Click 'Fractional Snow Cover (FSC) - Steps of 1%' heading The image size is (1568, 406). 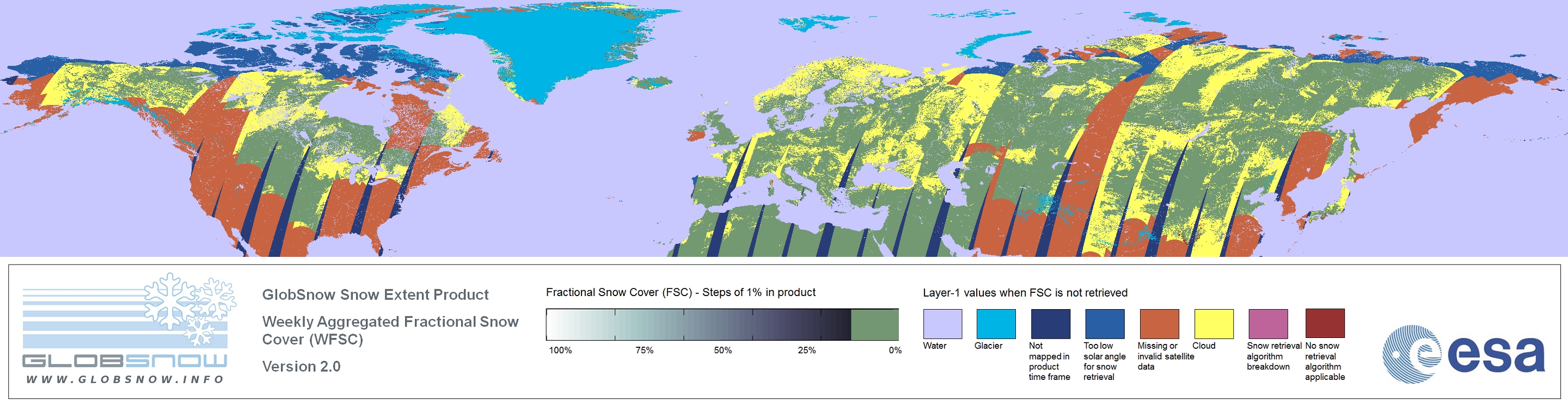click(x=681, y=292)
